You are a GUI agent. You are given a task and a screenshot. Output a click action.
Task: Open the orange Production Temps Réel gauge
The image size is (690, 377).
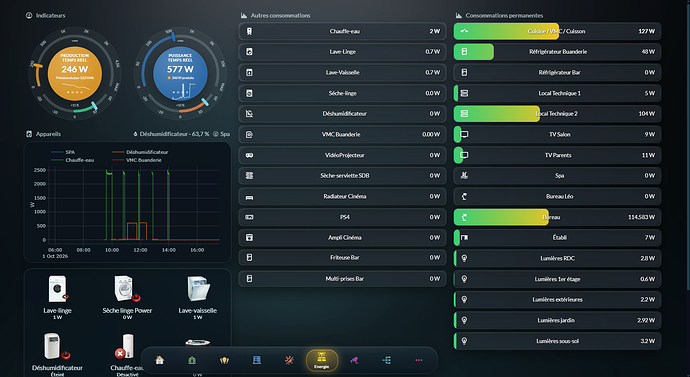click(x=75, y=73)
